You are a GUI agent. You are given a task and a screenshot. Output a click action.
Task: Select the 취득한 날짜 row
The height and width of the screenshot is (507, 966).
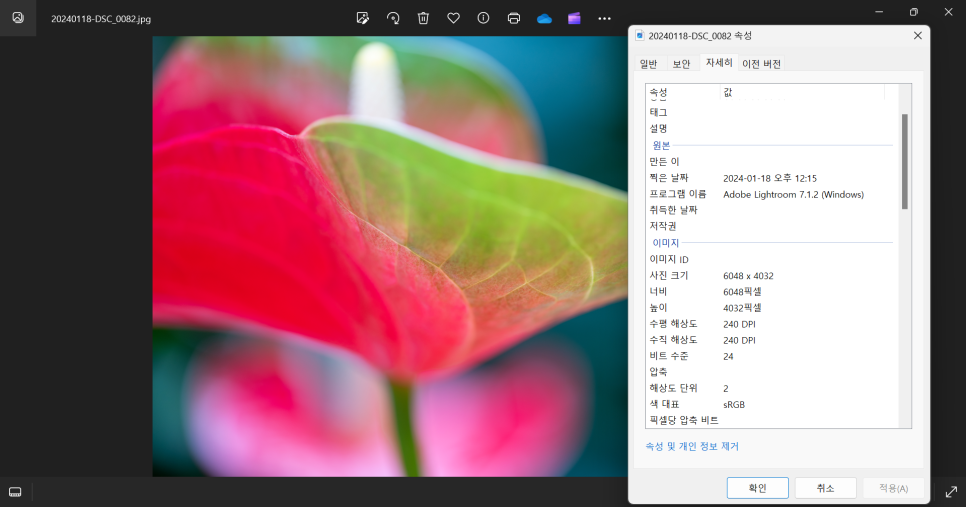point(772,210)
